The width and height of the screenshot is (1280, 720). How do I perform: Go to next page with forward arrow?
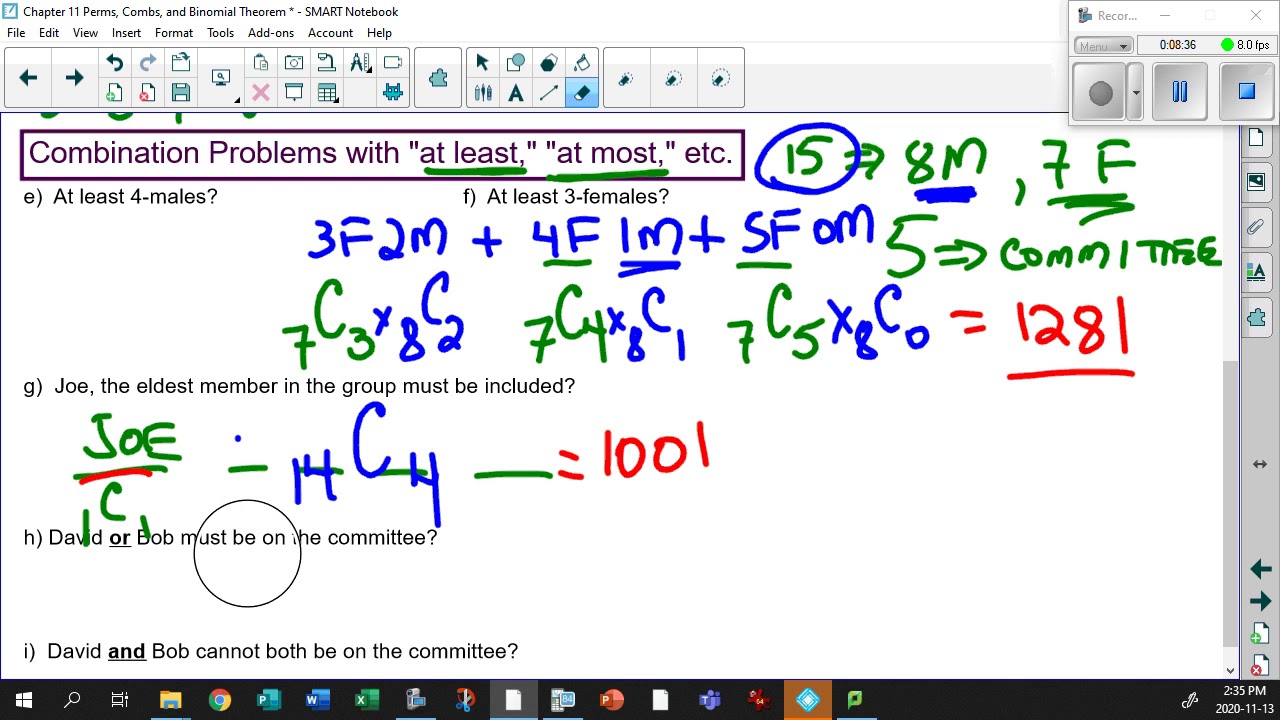pyautogui.click(x=74, y=78)
